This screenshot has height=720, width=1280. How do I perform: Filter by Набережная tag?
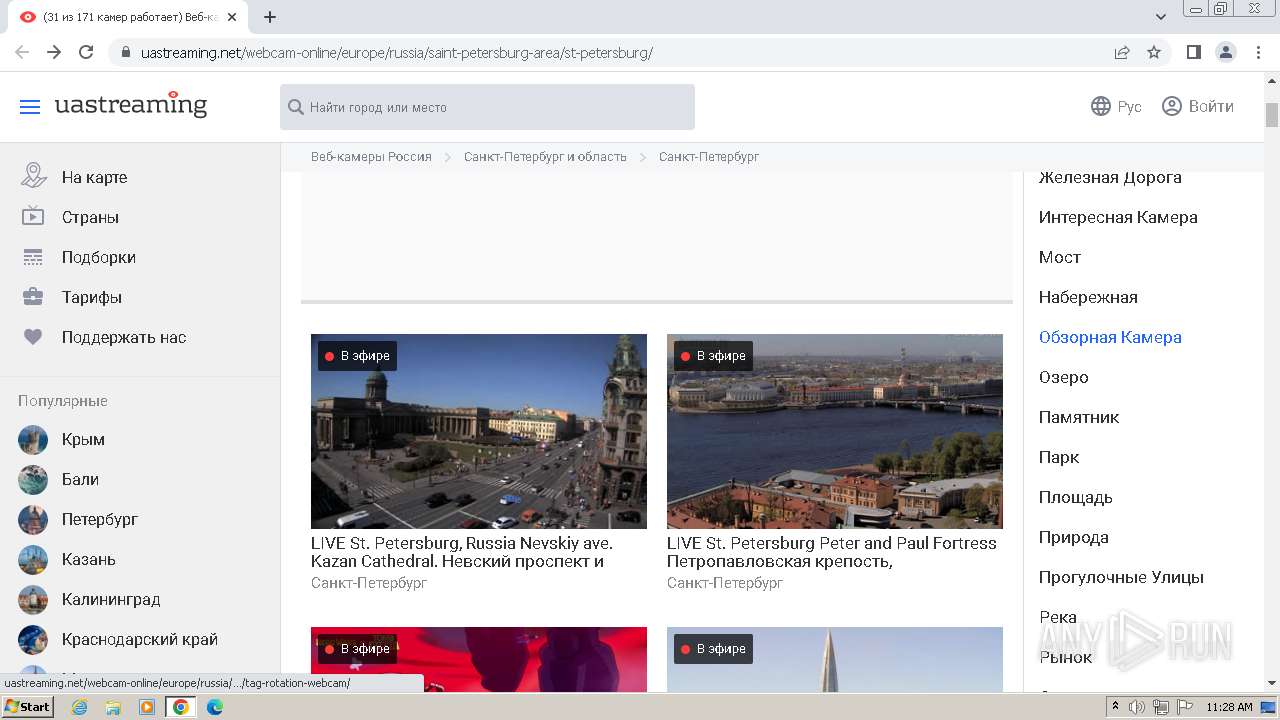[1088, 297]
